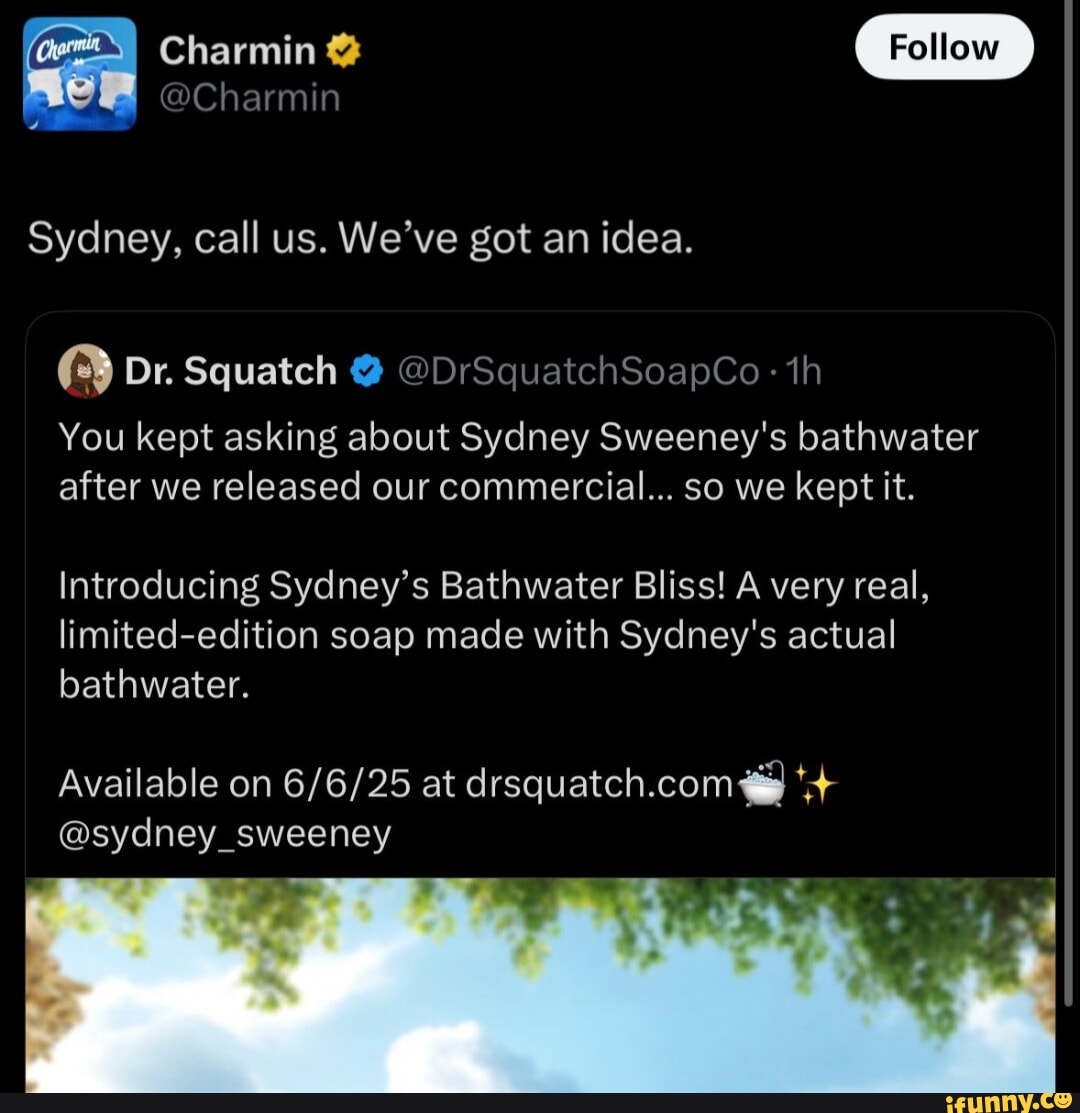The image size is (1080, 1113).
Task: Open the quoted Dr. Squatch tweet card
Action: 540,600
